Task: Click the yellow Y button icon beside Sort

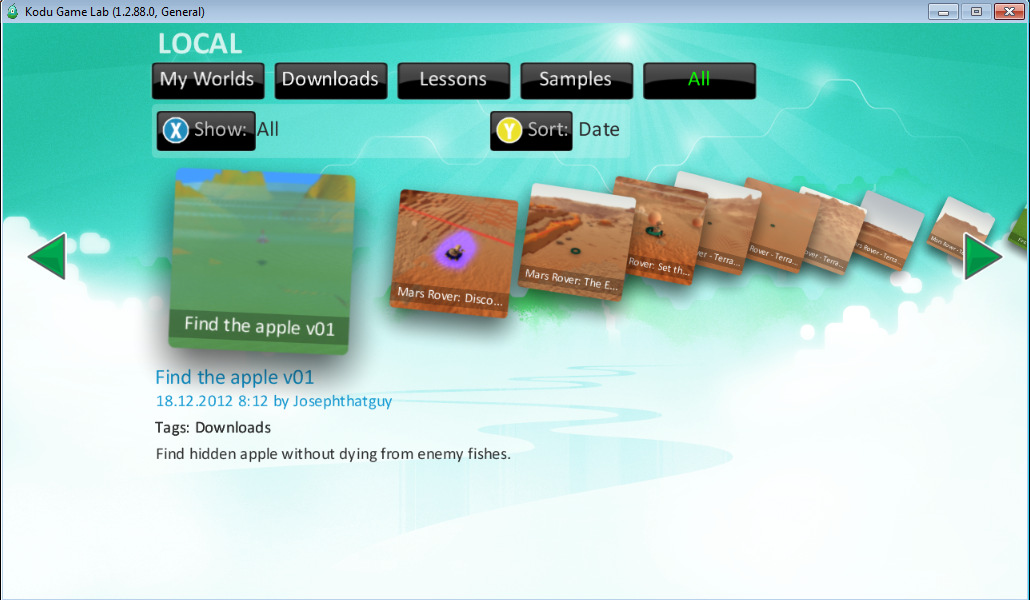Action: [509, 130]
